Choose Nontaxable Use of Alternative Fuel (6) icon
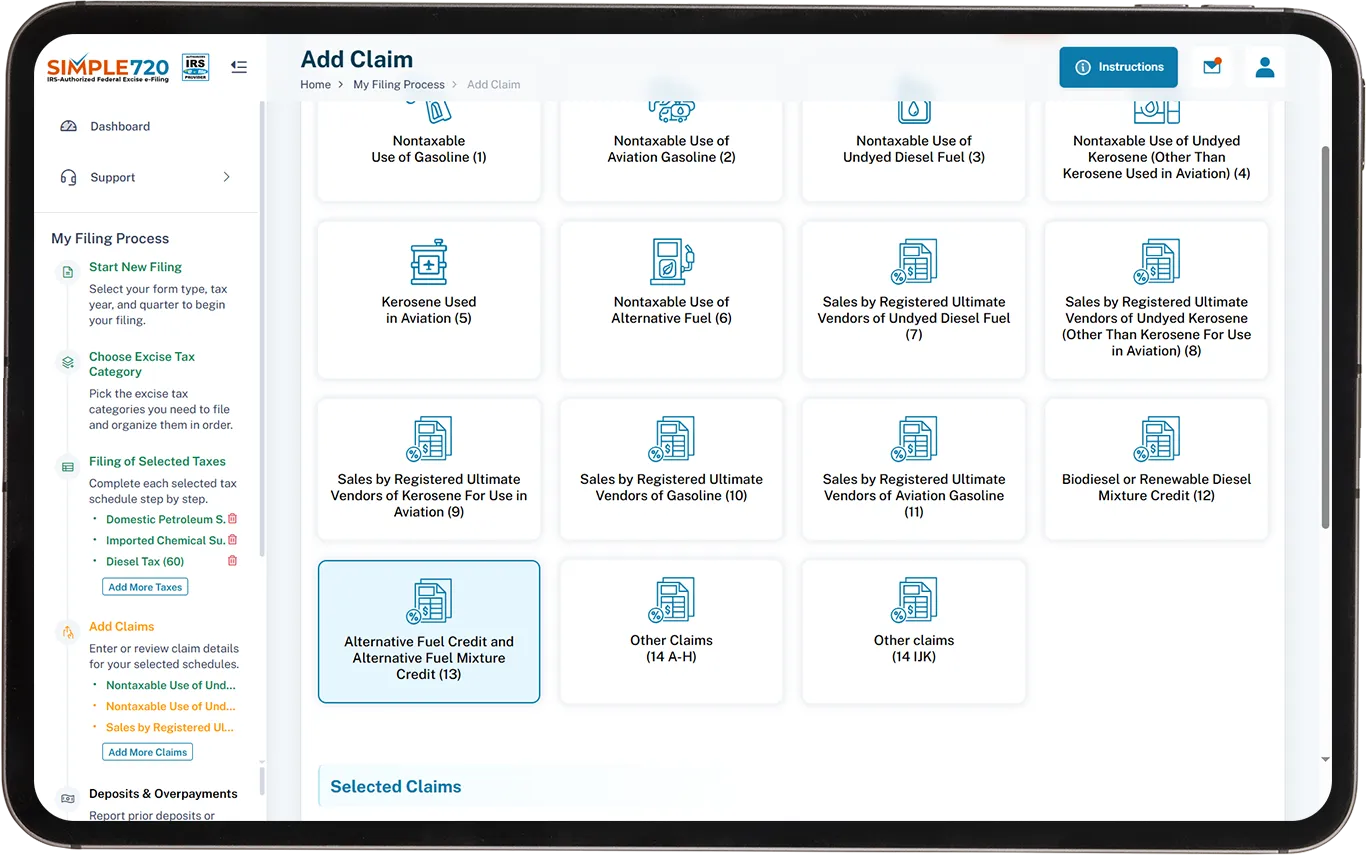Image resolution: width=1366 pixels, height=855 pixels. tap(671, 263)
